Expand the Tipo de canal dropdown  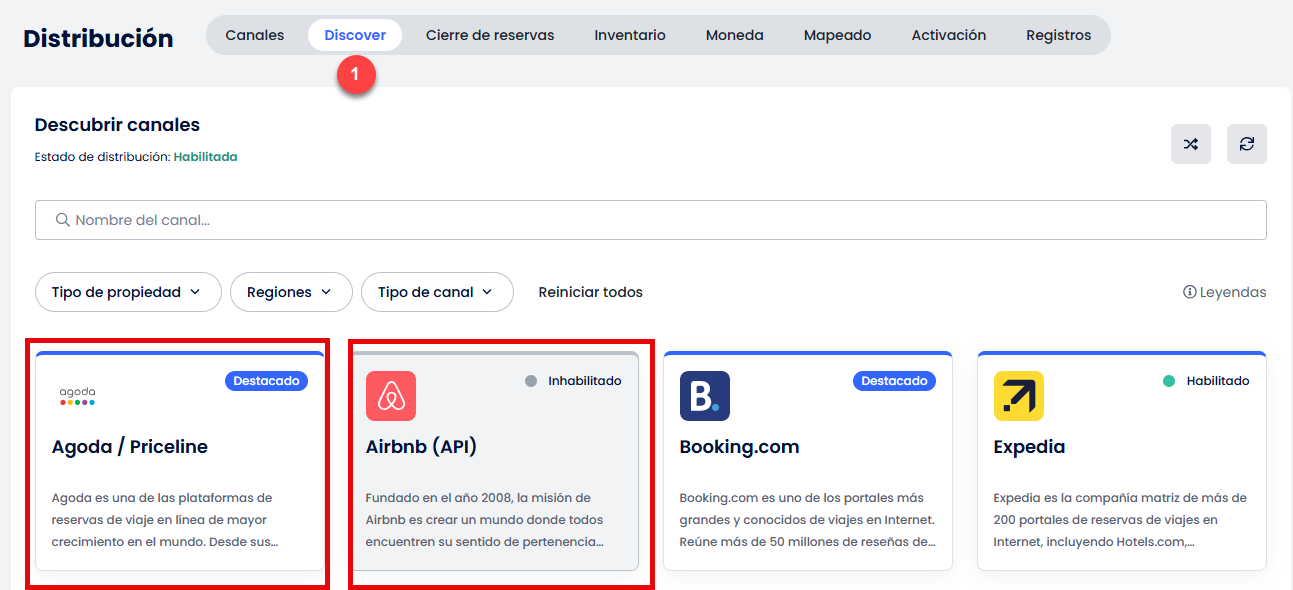point(436,292)
